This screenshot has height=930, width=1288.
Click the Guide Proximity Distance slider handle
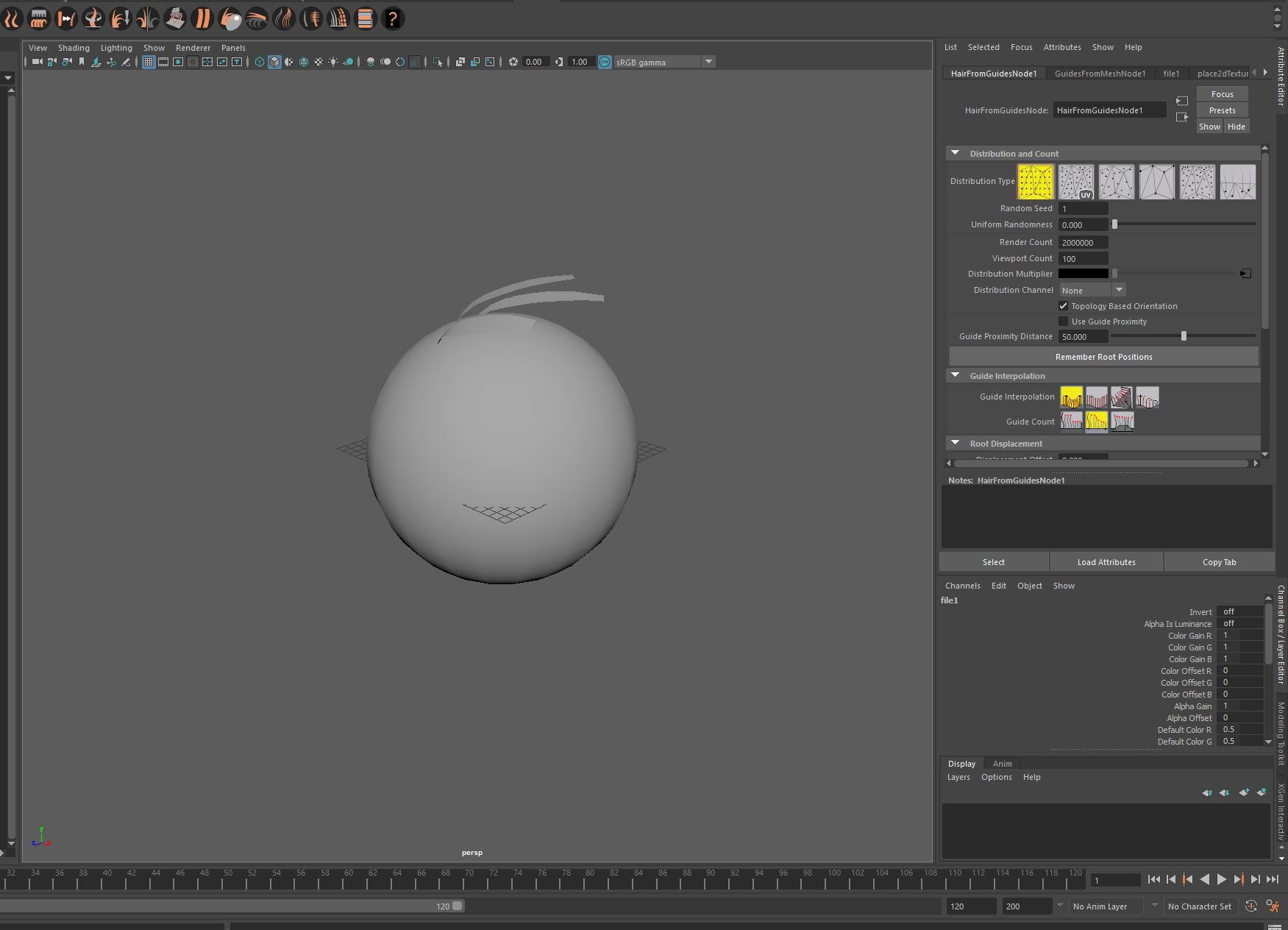1184,336
